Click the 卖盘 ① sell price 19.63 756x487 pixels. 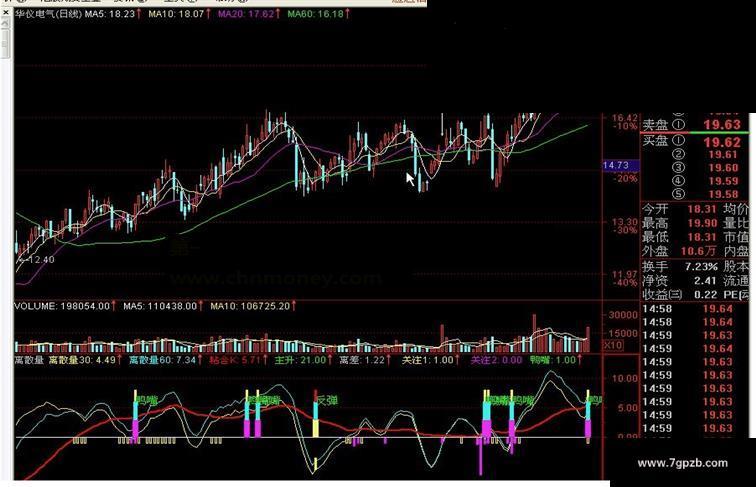click(x=722, y=125)
